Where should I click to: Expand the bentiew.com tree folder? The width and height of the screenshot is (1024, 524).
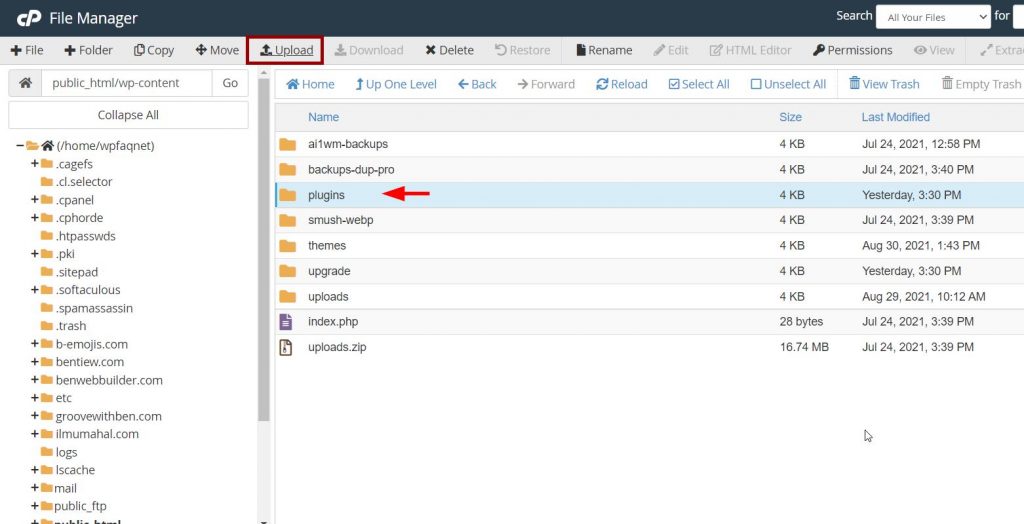click(35, 361)
